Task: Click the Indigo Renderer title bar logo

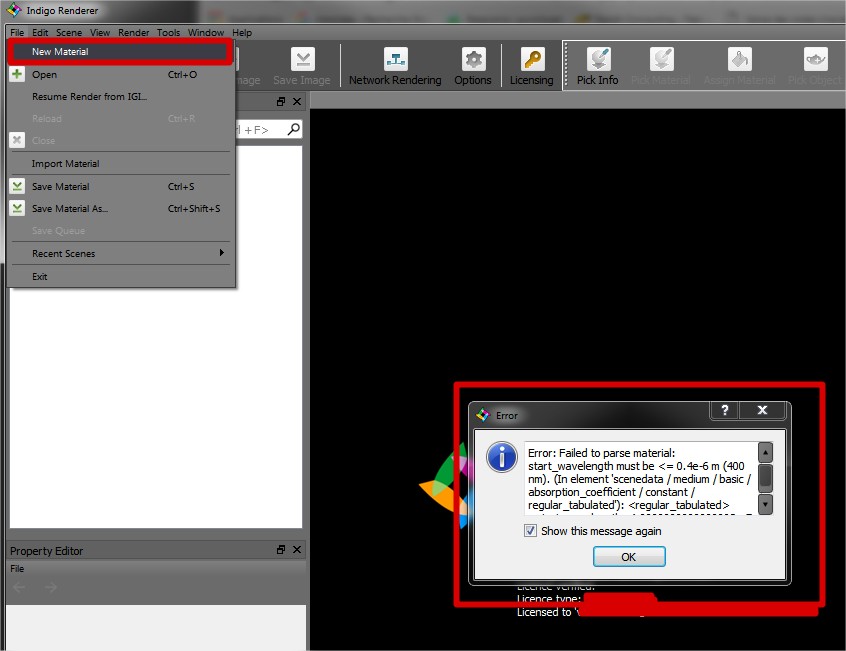Action: pos(13,10)
